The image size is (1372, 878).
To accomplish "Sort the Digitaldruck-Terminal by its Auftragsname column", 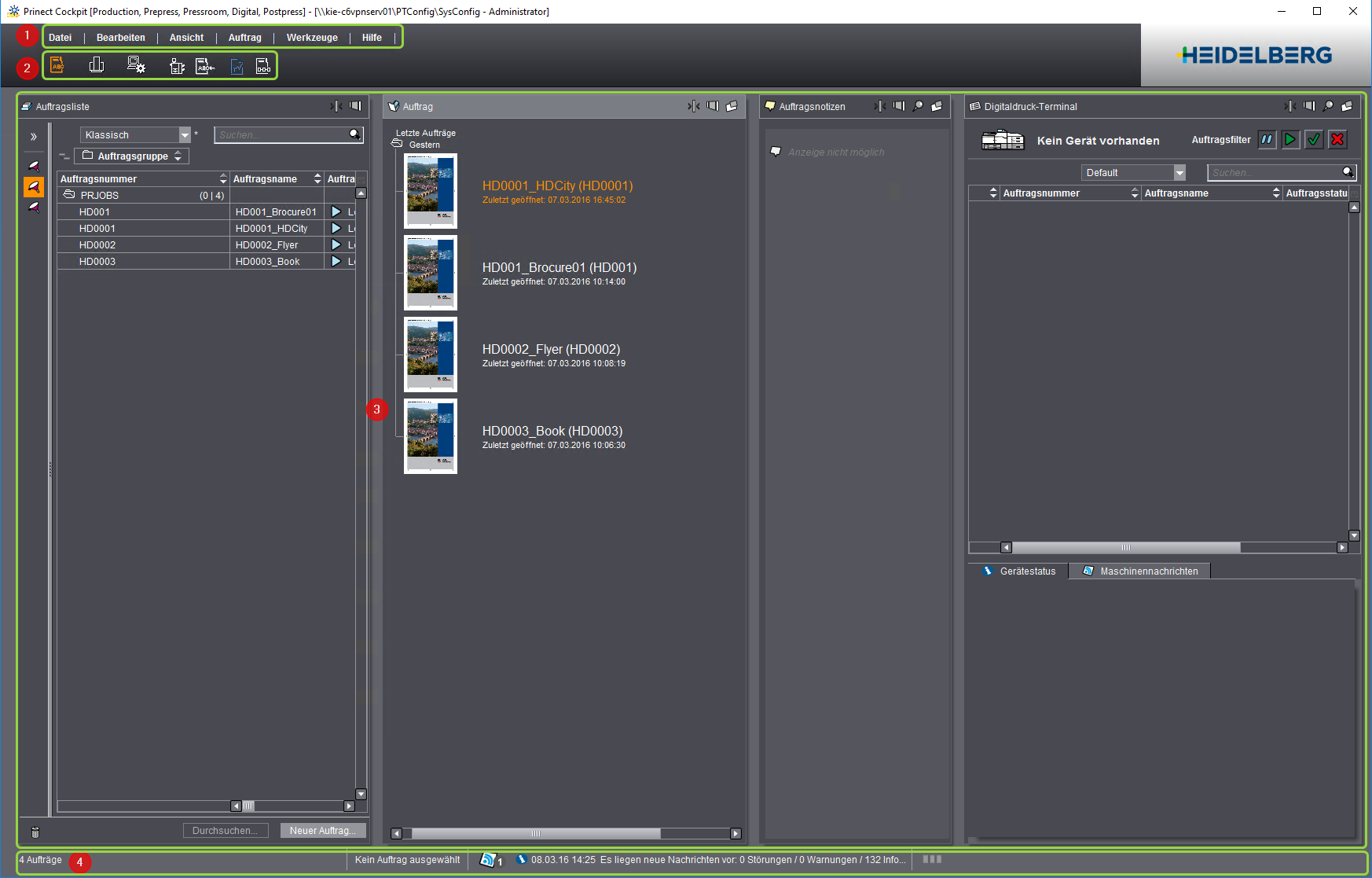I will click(1211, 193).
